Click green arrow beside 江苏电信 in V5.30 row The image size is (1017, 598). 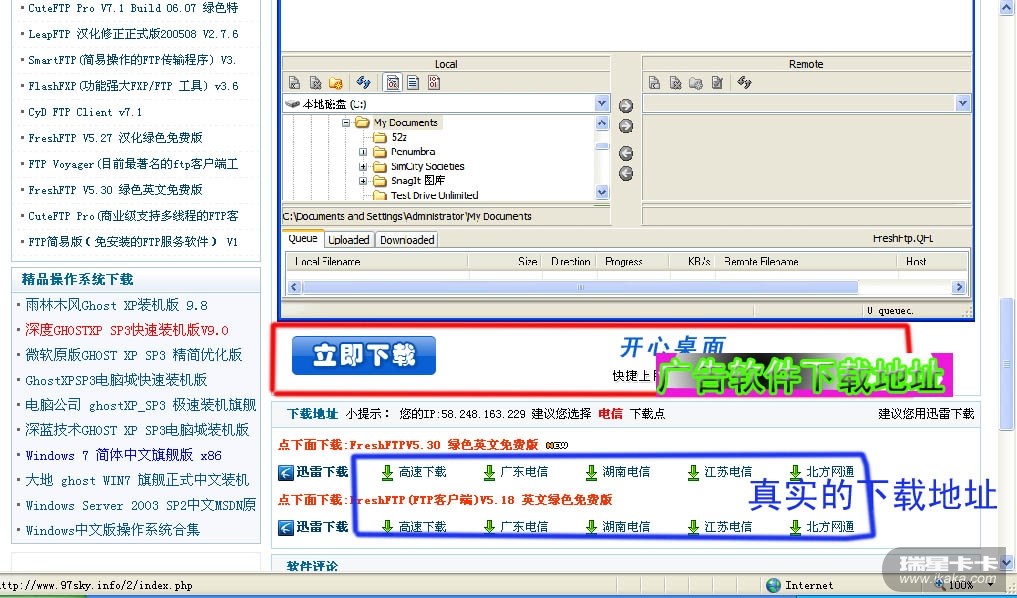(x=693, y=473)
